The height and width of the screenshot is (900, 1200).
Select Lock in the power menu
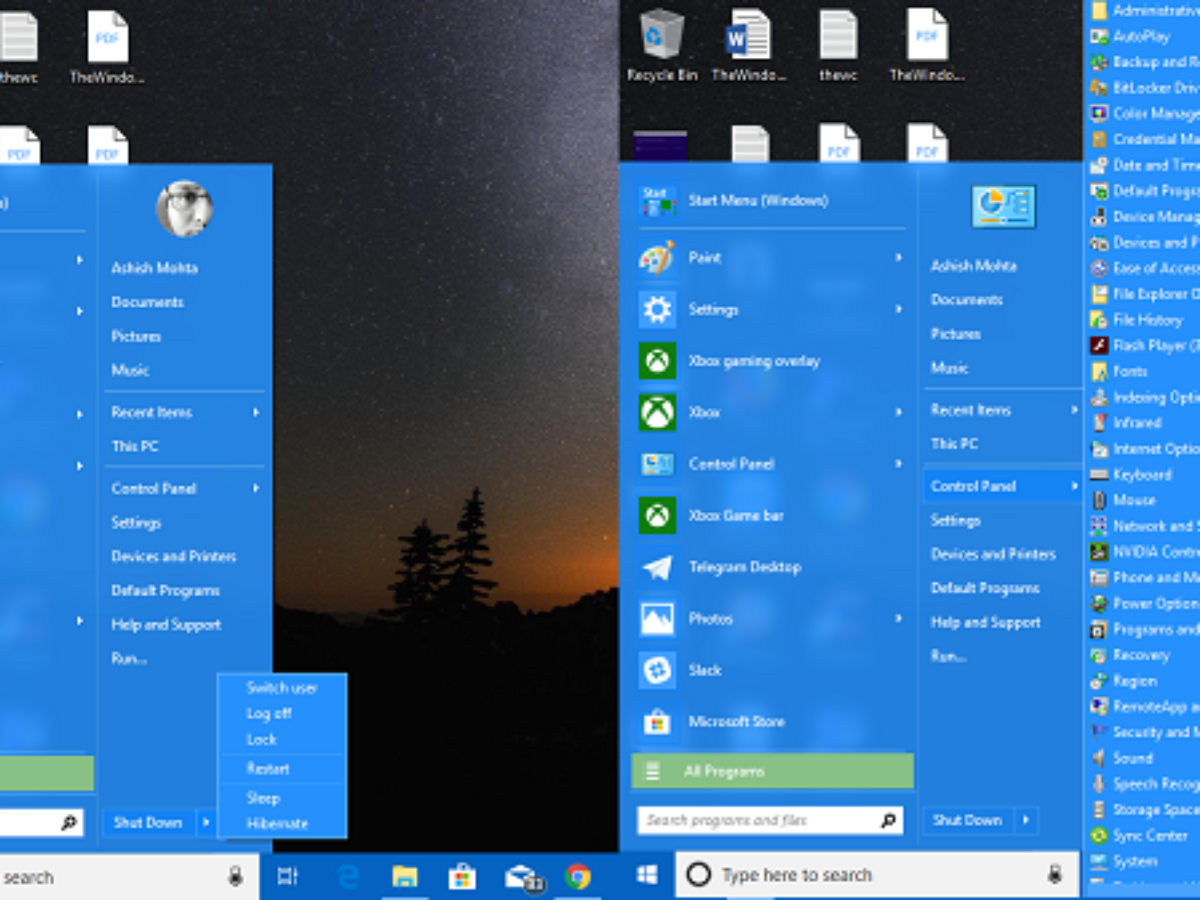coord(282,740)
